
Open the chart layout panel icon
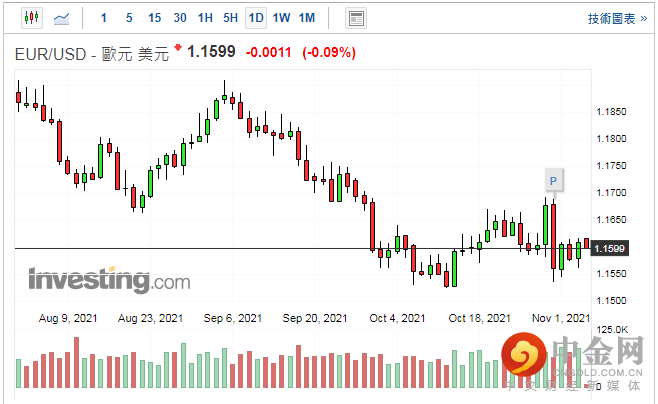coord(355,18)
